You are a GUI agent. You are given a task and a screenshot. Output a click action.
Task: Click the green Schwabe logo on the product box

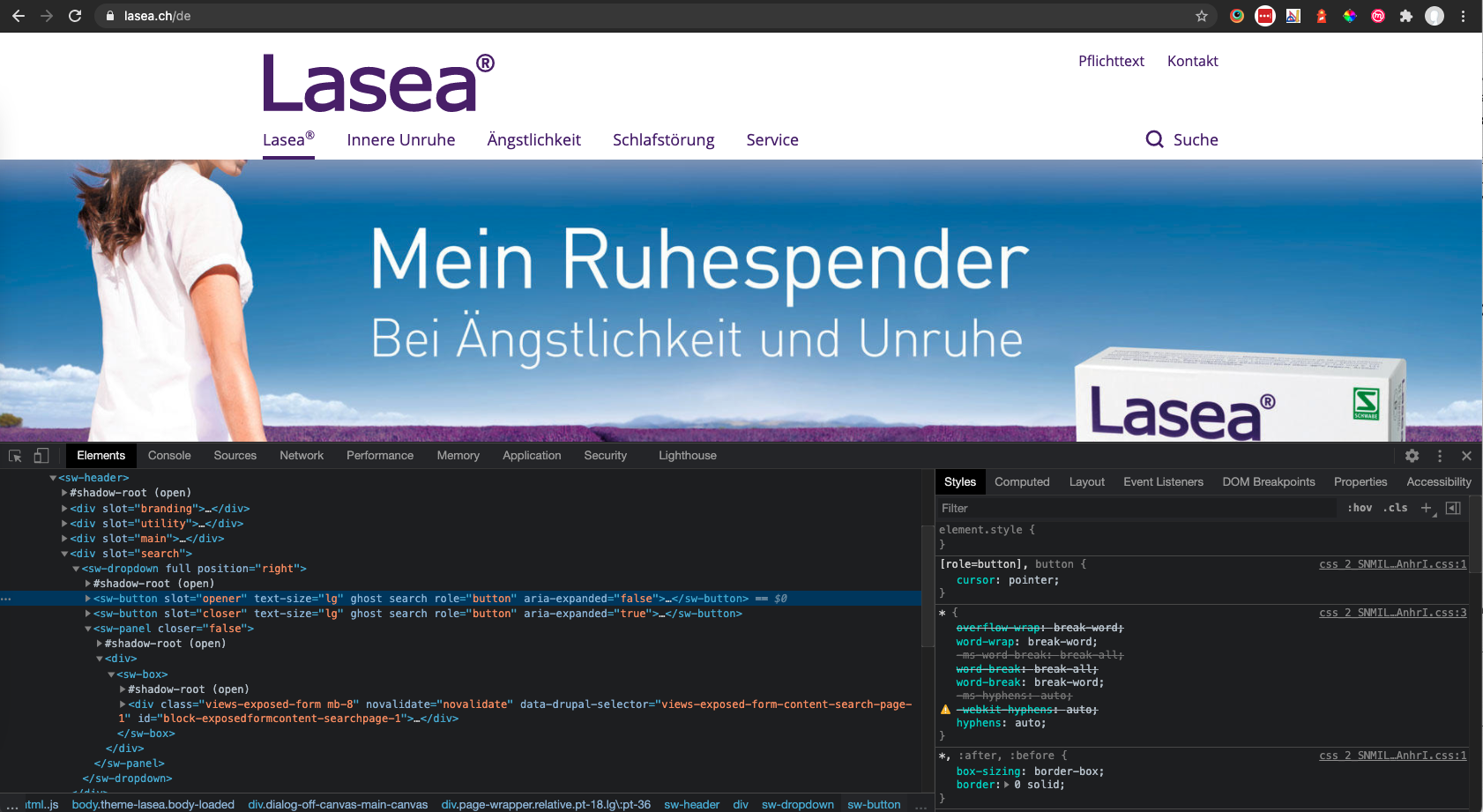pos(1366,404)
